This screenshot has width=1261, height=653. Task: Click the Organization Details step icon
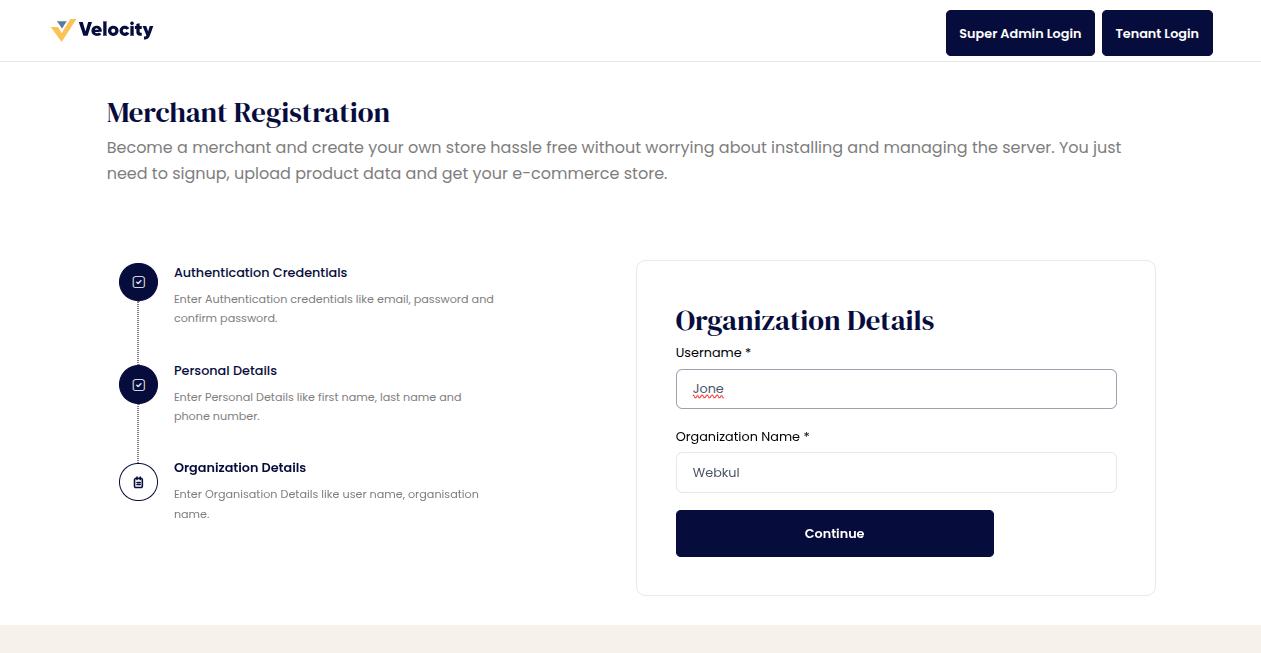pyautogui.click(x=138, y=482)
